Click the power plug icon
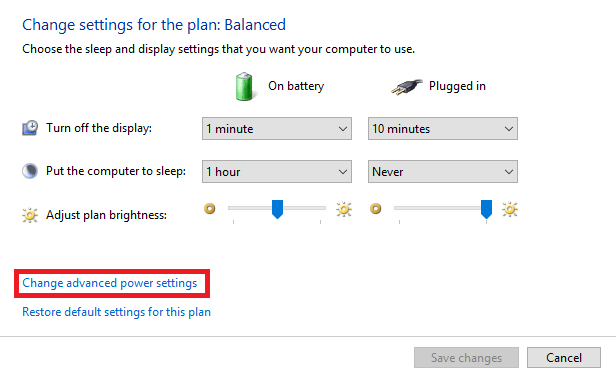Image resolution: width=616 pixels, height=385 pixels. tap(407, 86)
